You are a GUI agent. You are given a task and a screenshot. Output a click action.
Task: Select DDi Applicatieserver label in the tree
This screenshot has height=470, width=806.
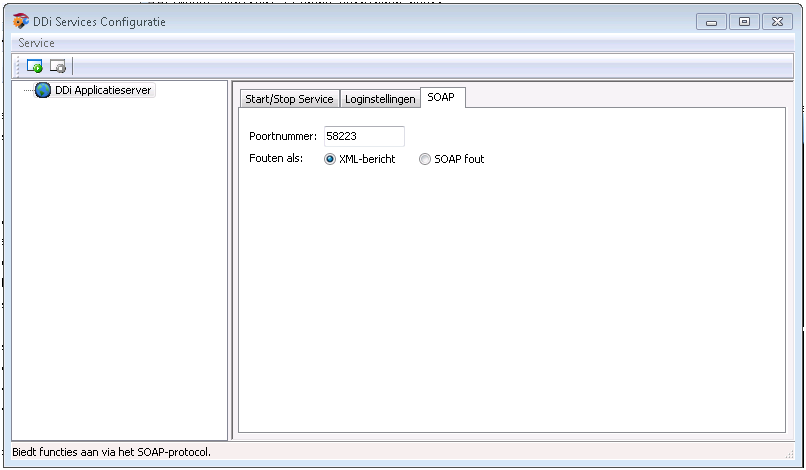[x=103, y=90]
